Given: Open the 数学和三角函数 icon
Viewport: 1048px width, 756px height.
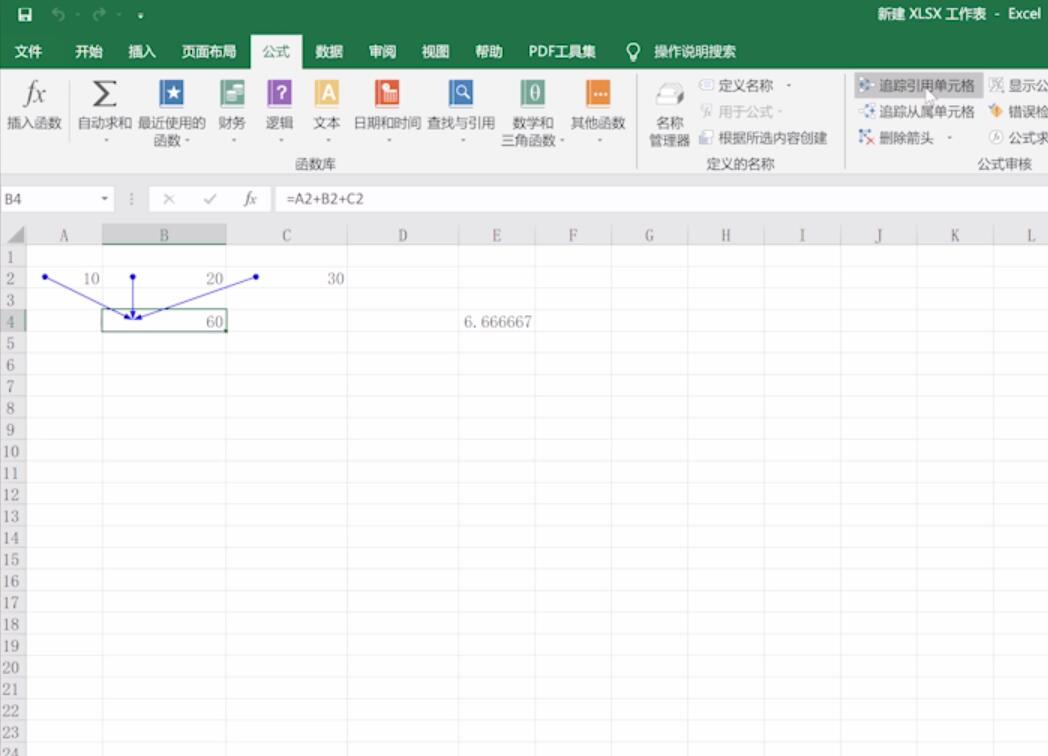Looking at the screenshot, I should (x=533, y=94).
